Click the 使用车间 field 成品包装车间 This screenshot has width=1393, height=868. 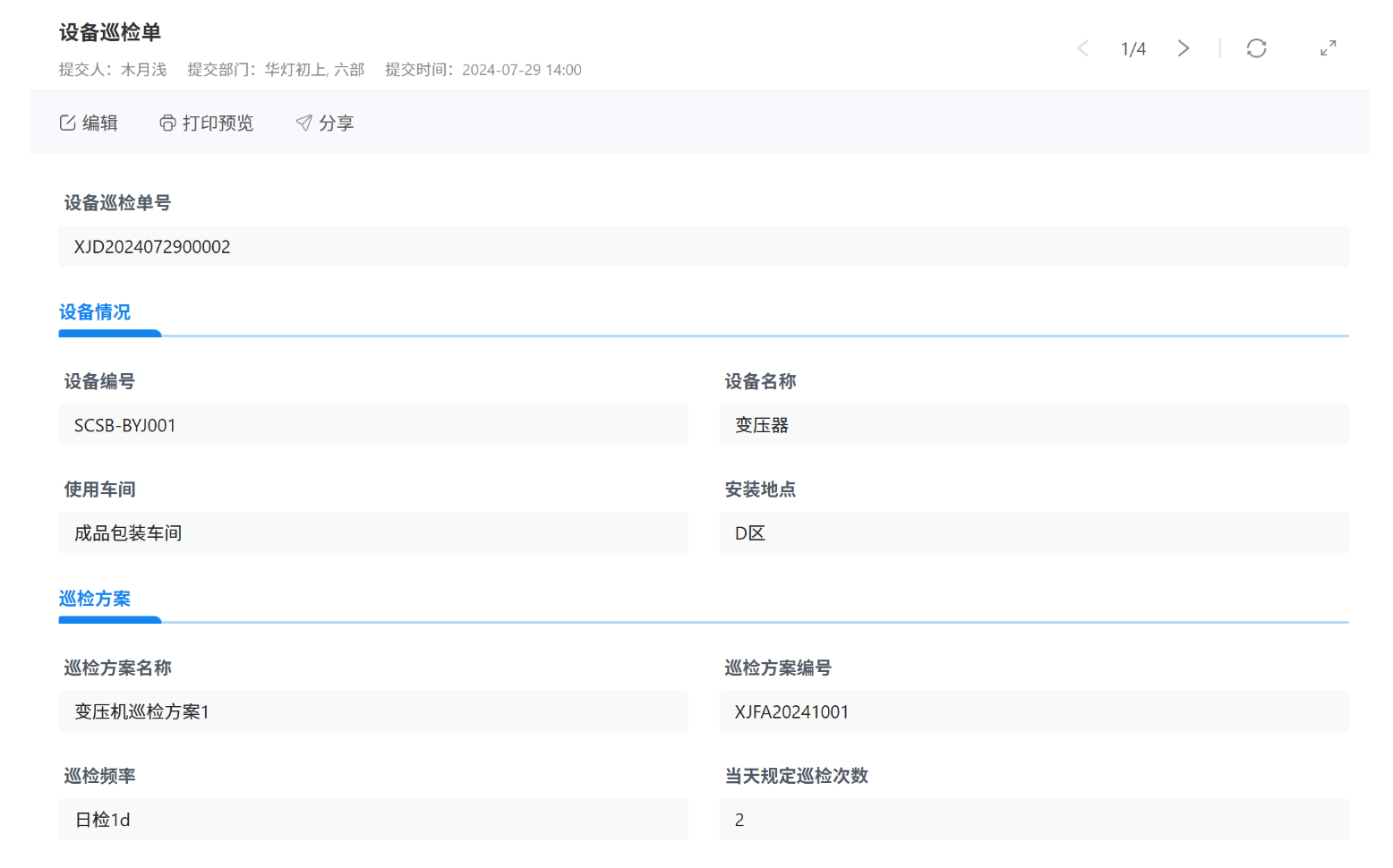pyautogui.click(x=373, y=532)
